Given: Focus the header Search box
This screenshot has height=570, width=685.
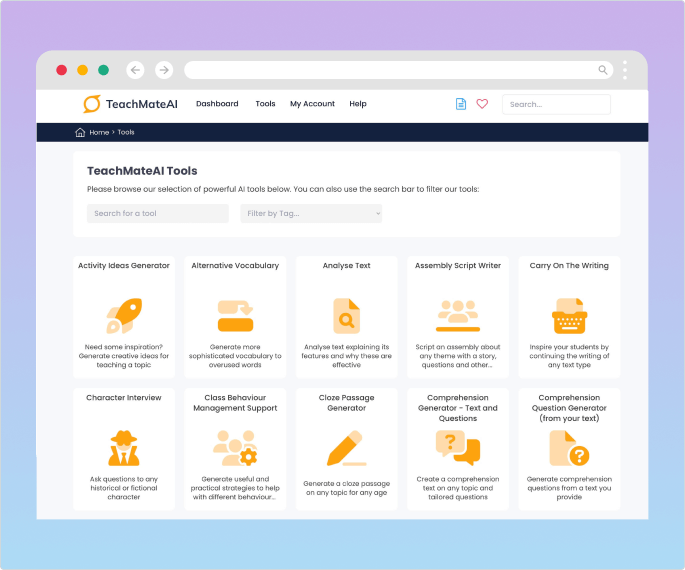Looking at the screenshot, I should pos(555,104).
